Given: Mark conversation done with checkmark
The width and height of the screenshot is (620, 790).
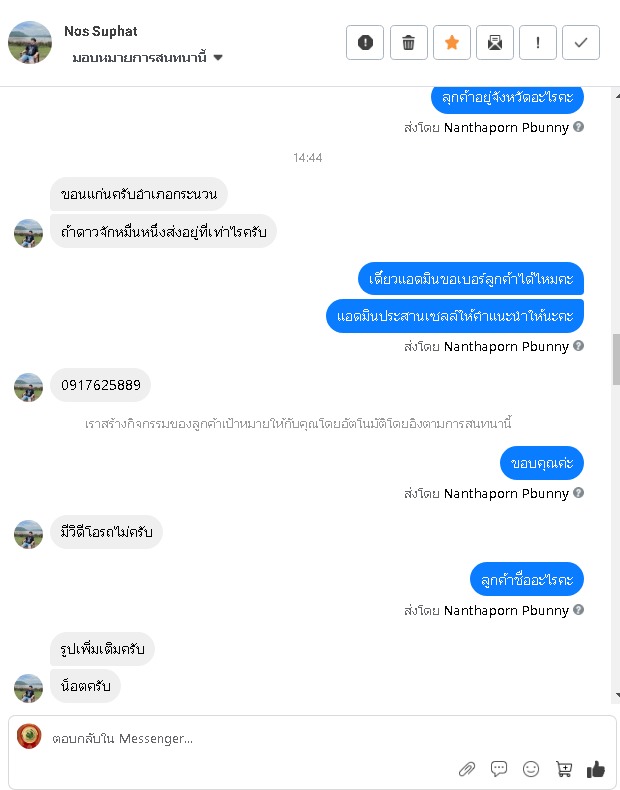Looking at the screenshot, I should [x=581, y=42].
